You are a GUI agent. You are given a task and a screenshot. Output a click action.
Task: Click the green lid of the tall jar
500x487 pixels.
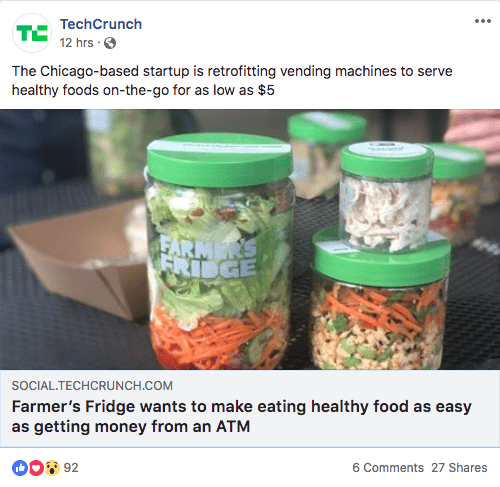click(x=220, y=159)
